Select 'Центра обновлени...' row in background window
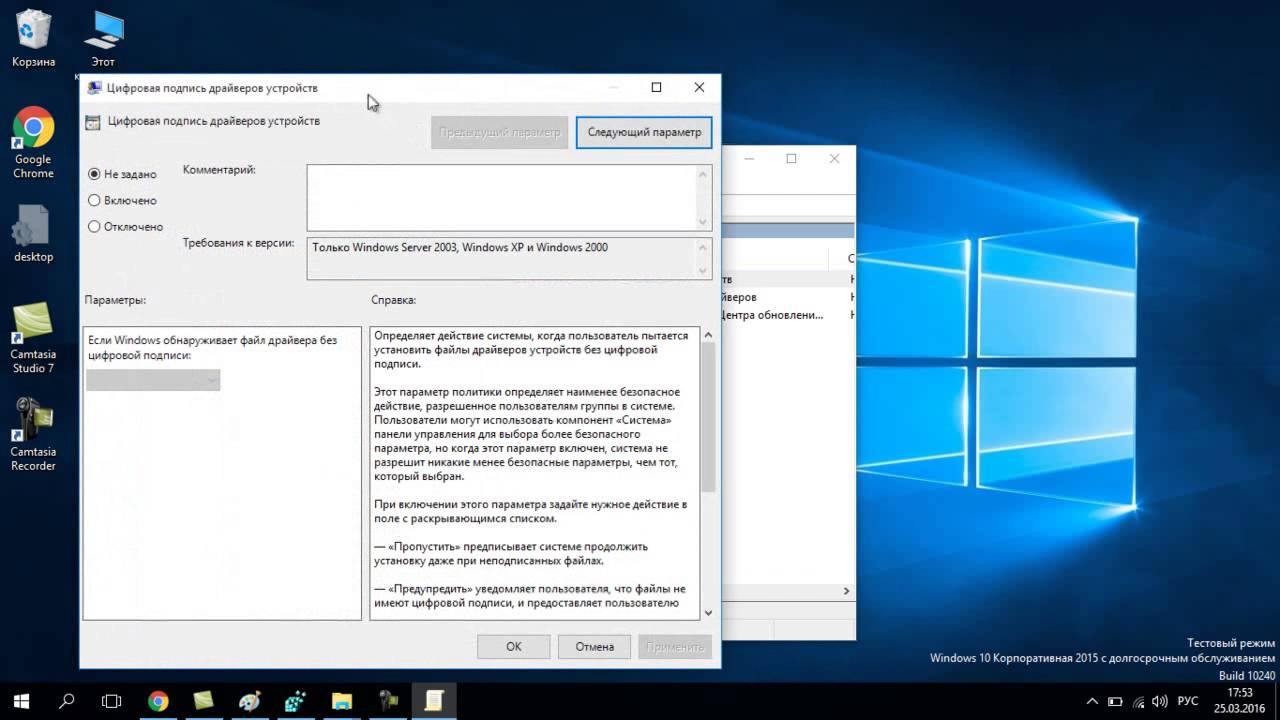1280x720 pixels. pos(771,315)
